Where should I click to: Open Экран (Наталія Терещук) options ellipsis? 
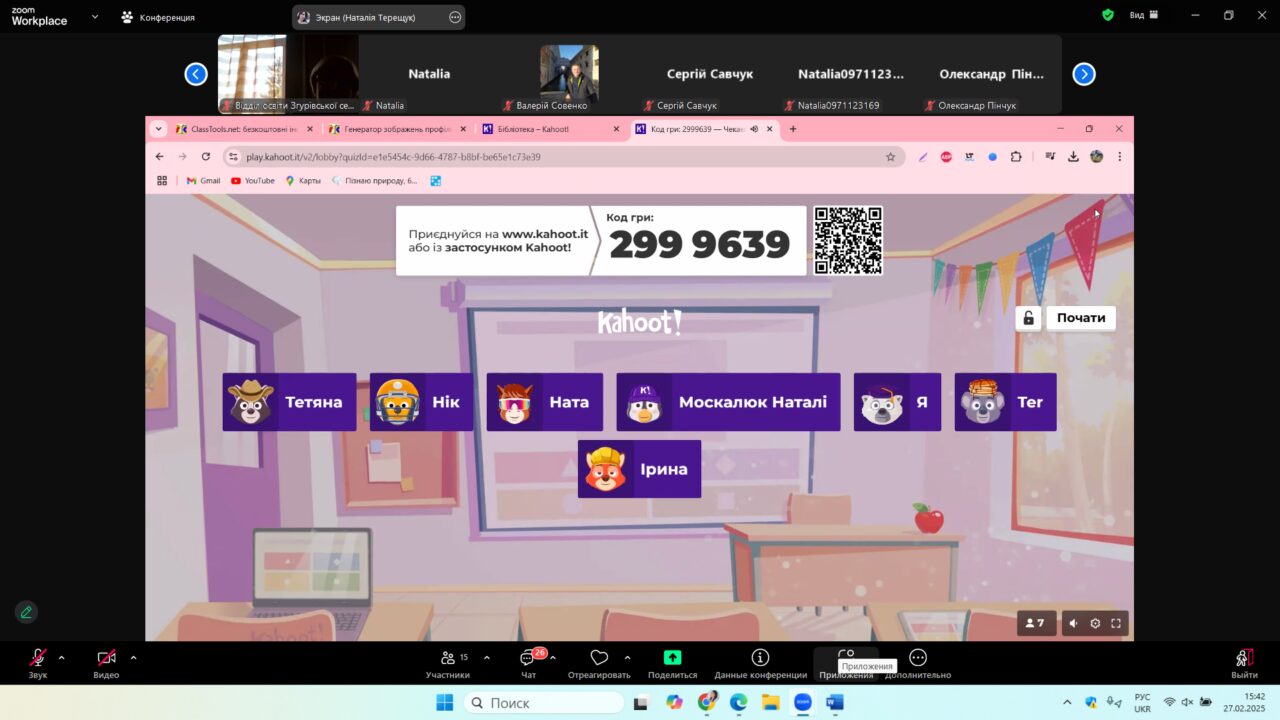click(455, 17)
